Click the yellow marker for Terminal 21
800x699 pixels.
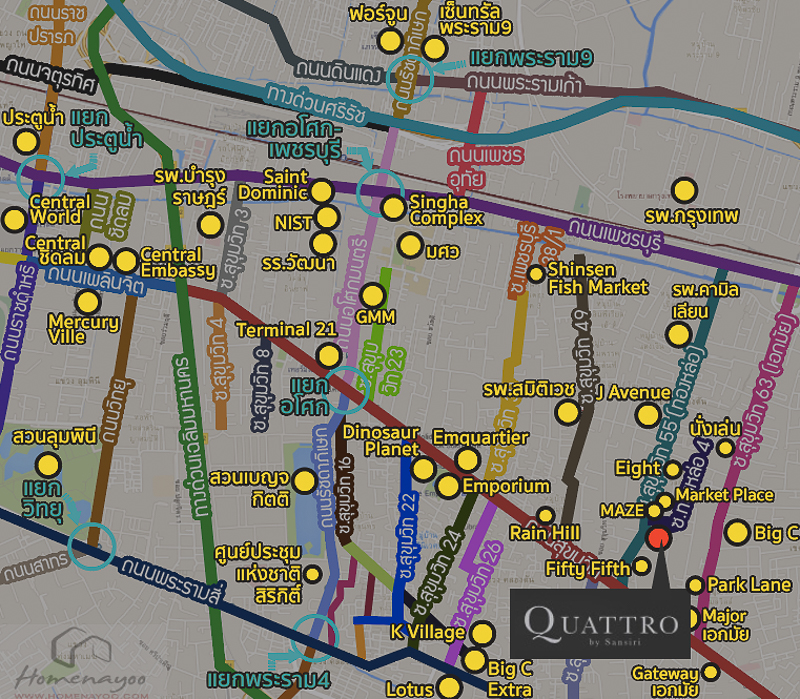click(x=328, y=355)
